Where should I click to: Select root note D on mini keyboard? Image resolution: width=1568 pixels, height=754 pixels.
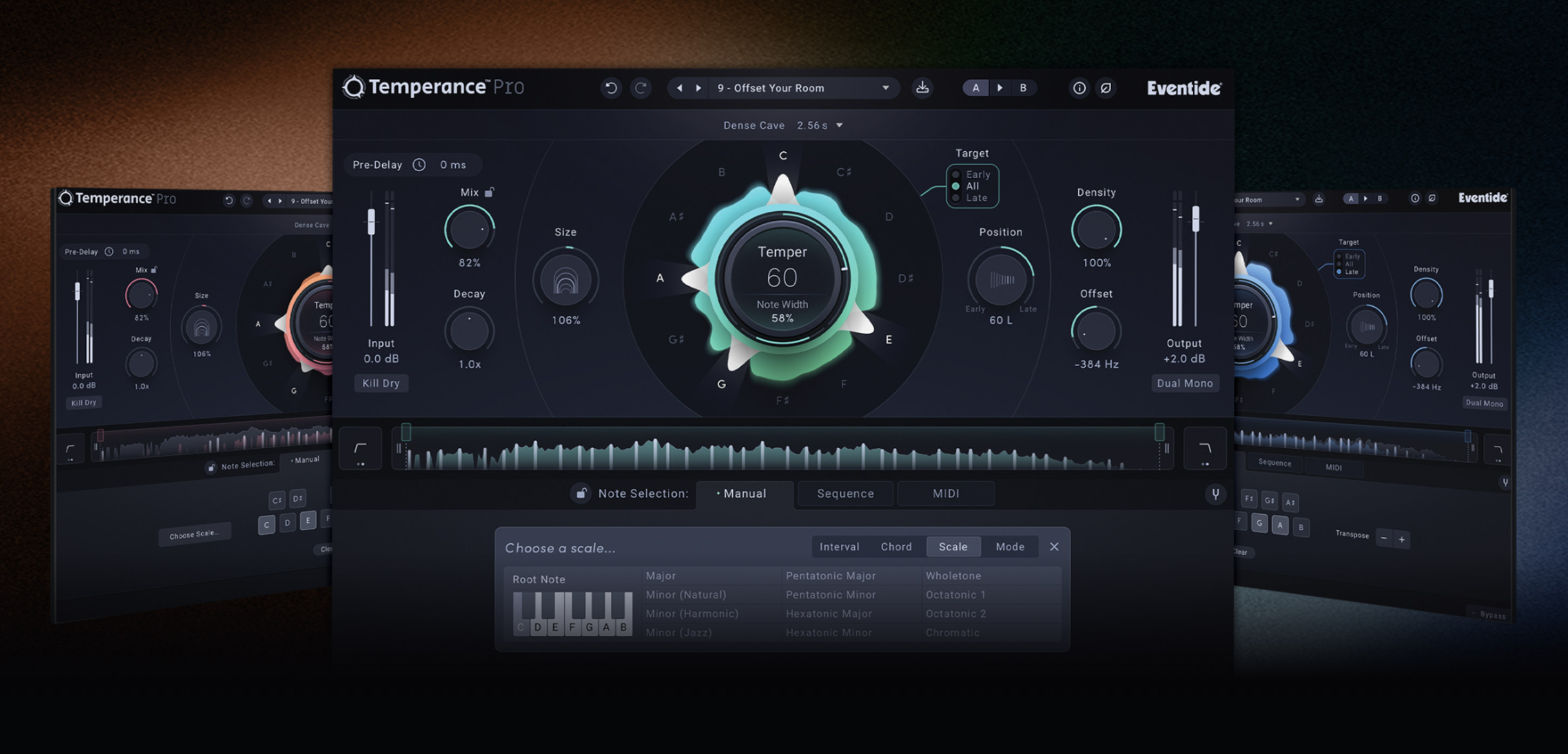537,627
